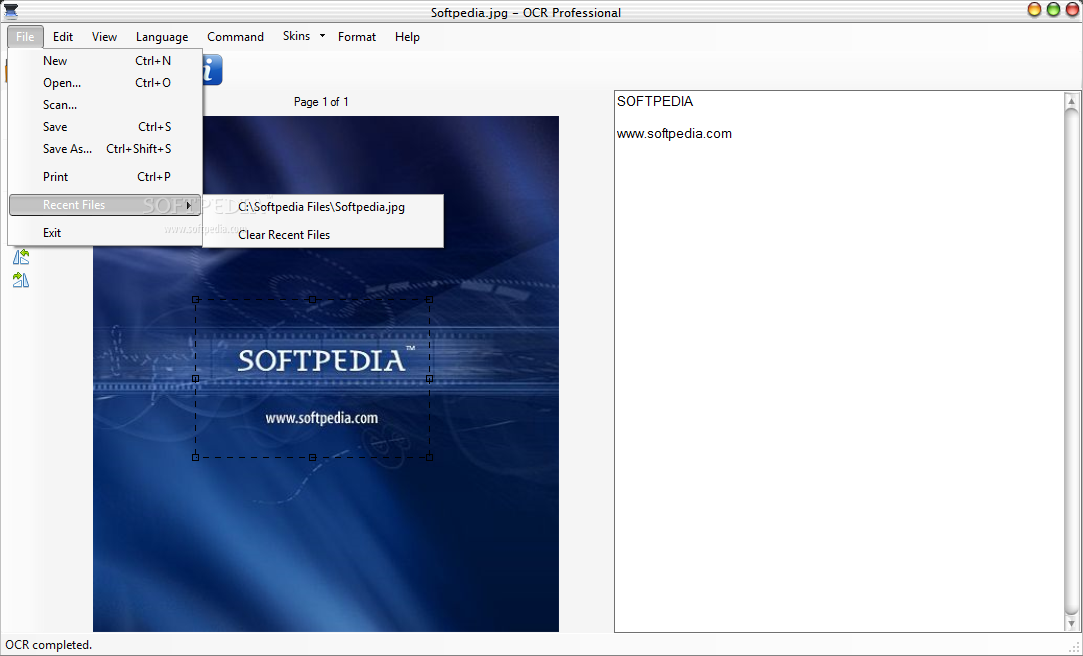
Task: Click the green maximize window button
Action: [1053, 10]
